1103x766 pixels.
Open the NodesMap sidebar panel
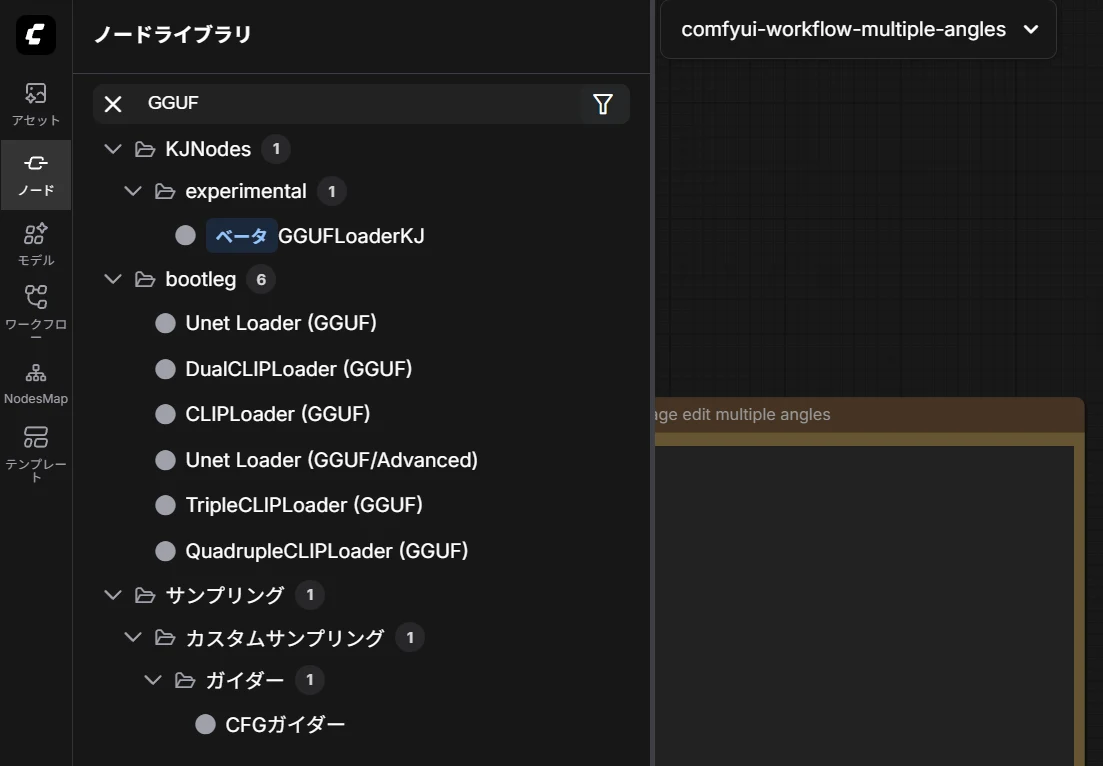36,384
